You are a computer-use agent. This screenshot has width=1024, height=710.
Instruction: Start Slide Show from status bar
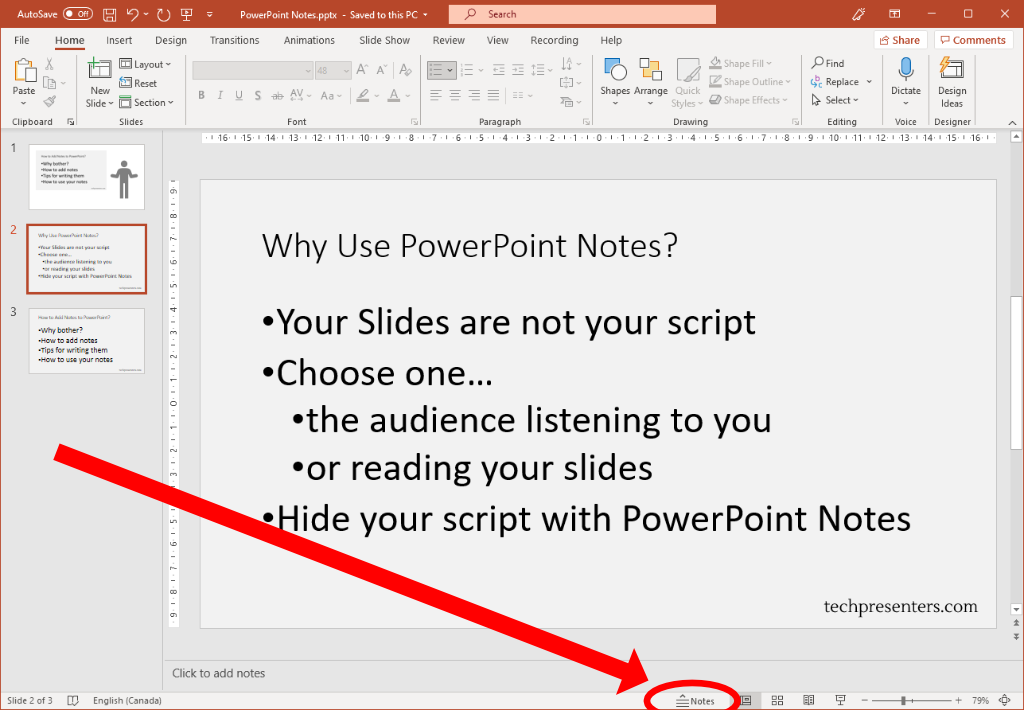[x=840, y=700]
